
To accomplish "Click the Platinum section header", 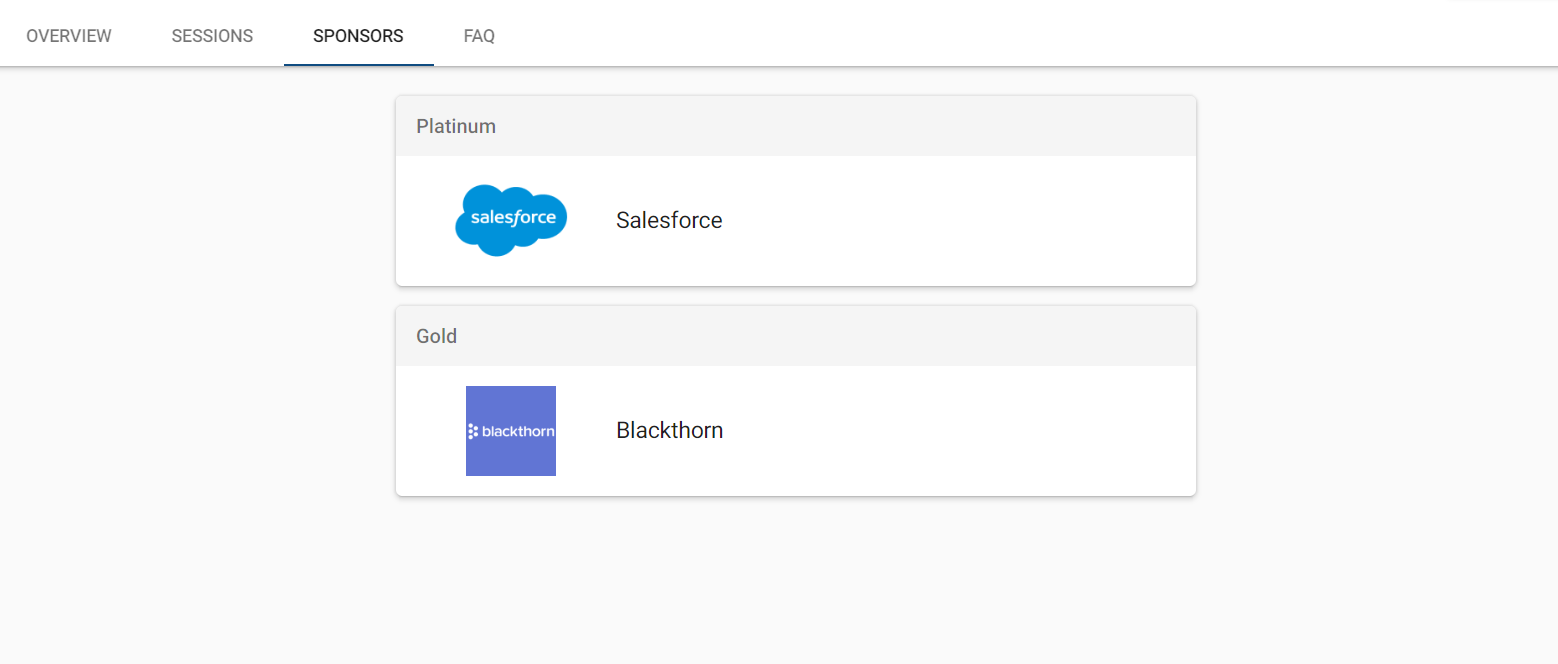I will pos(796,126).
